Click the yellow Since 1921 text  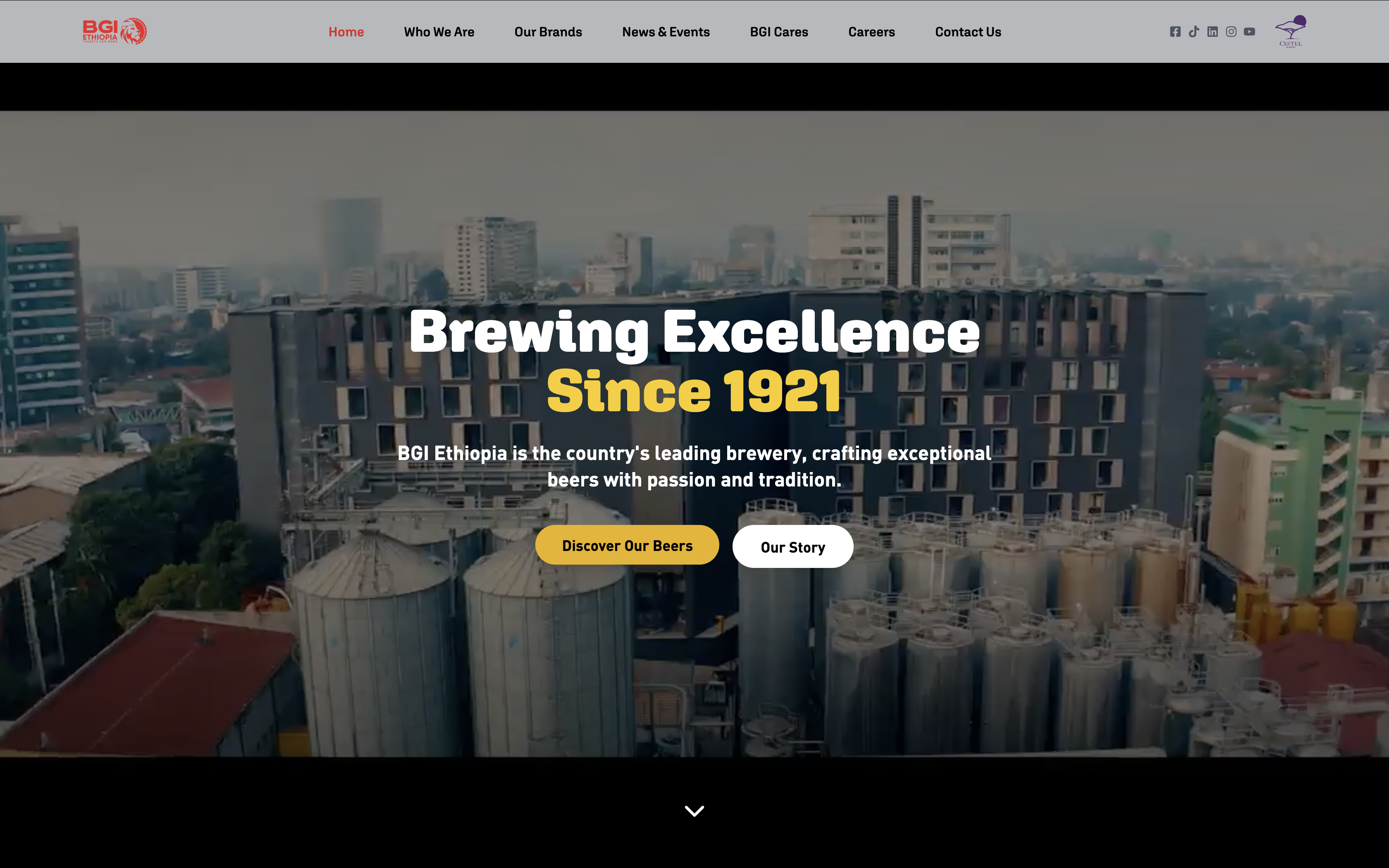tap(694, 391)
